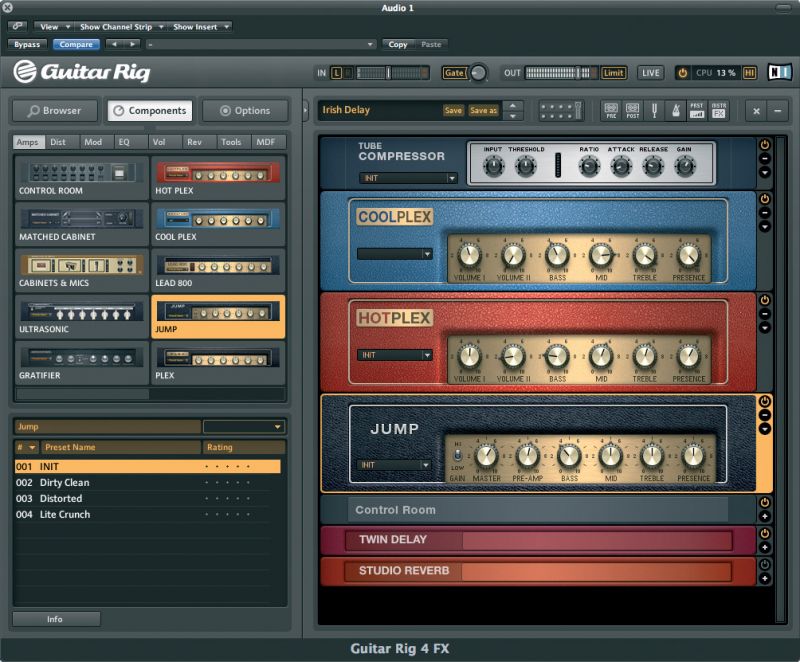Image resolution: width=800 pixels, height=662 pixels.
Task: Enable the Studio Reverb power button
Action: pos(764,565)
